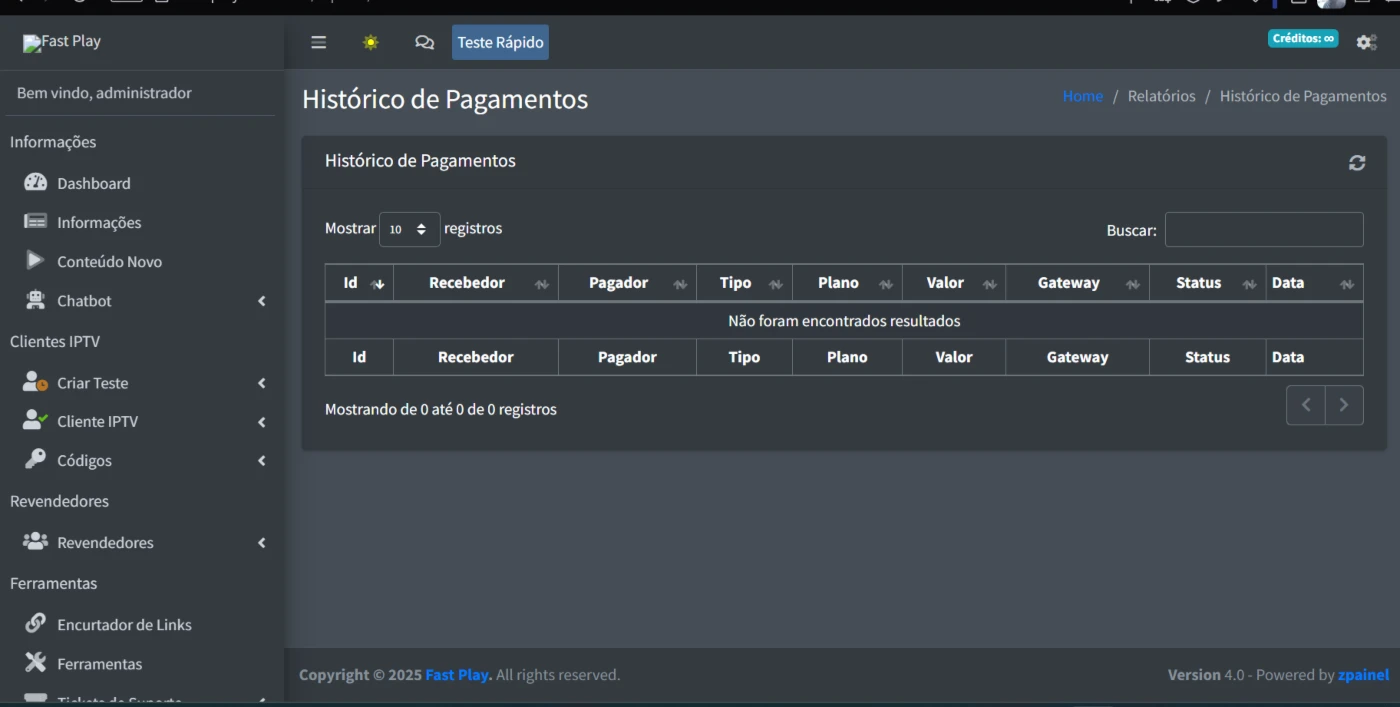Click the next page arrow in pagination
Viewport: 1400px width, 707px height.
(x=1343, y=405)
